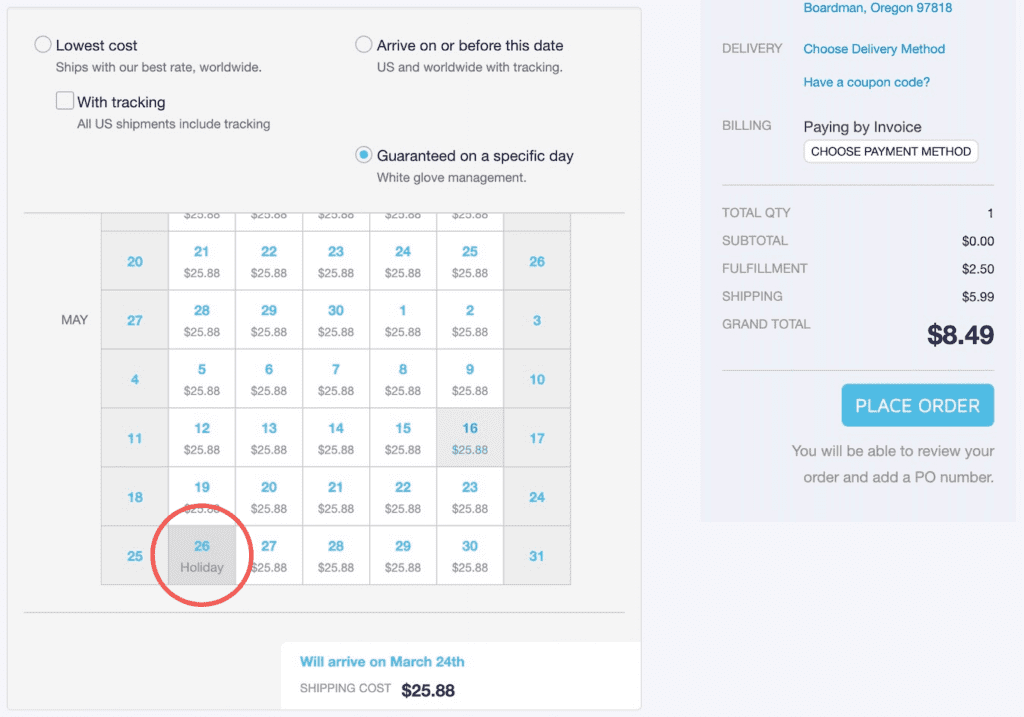The width and height of the screenshot is (1024, 717).
Task: Open the Have a coupon code link
Action: (866, 82)
